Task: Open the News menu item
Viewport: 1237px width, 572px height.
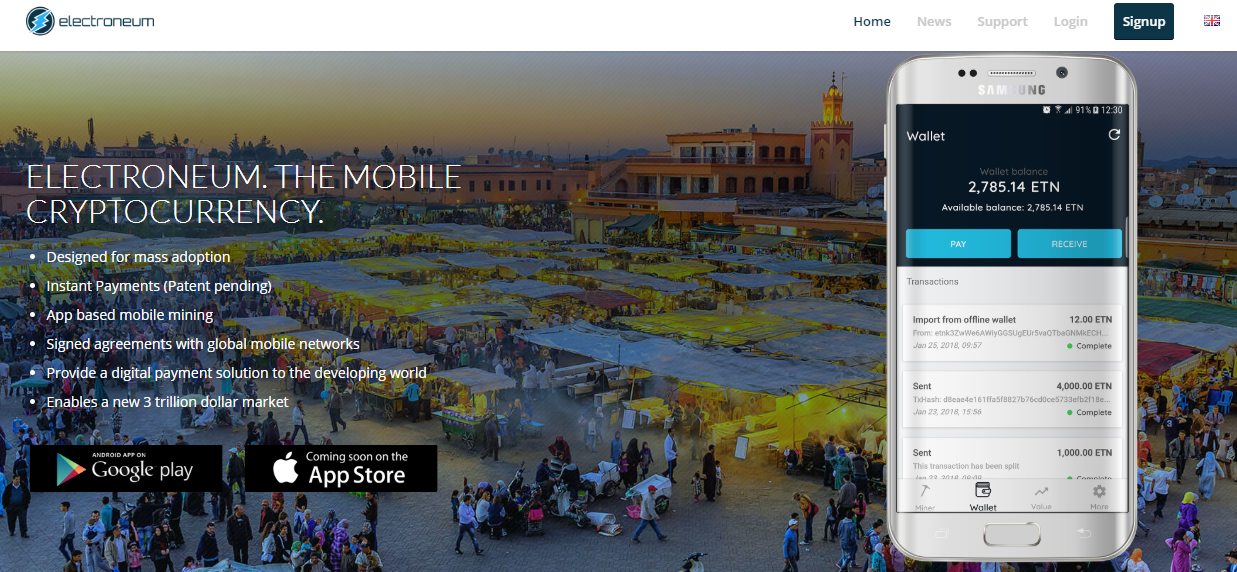Action: click(934, 21)
